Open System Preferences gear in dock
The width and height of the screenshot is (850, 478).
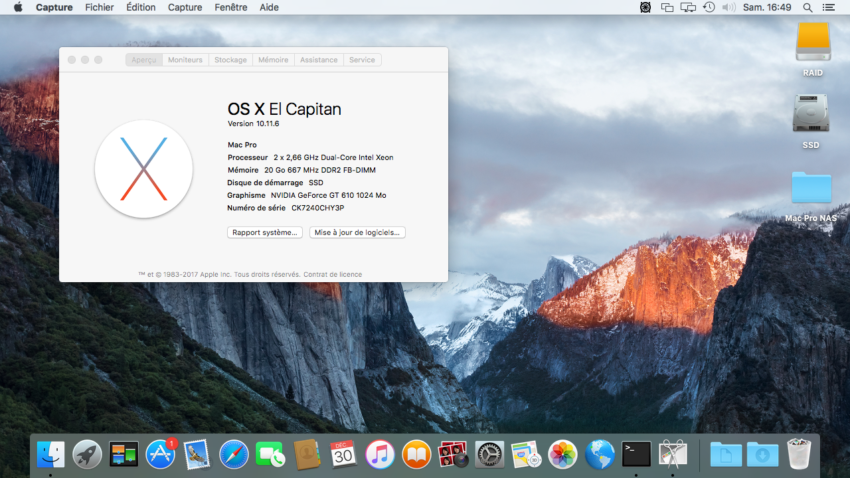[x=489, y=454]
